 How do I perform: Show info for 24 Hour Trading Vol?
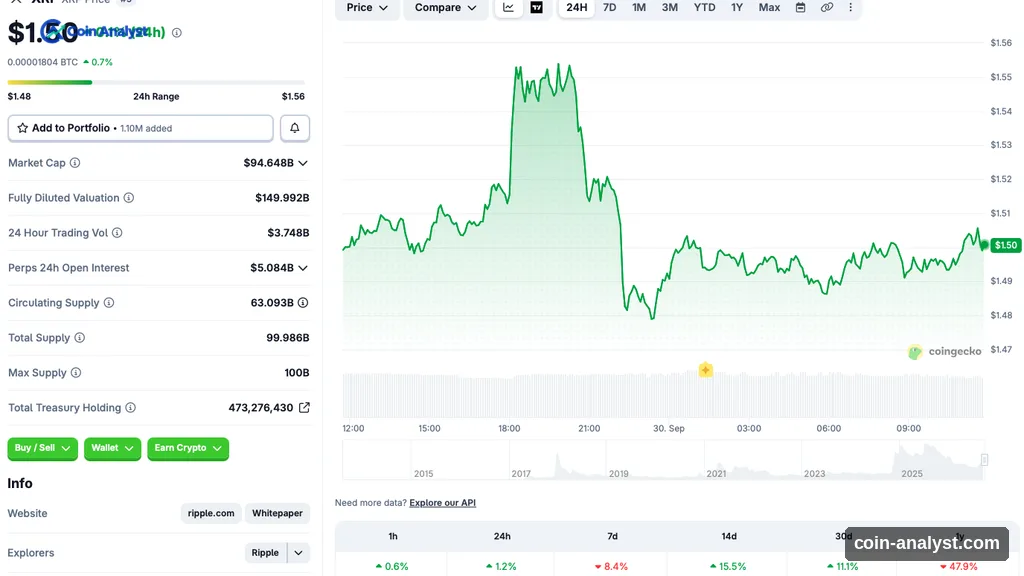tap(117, 232)
